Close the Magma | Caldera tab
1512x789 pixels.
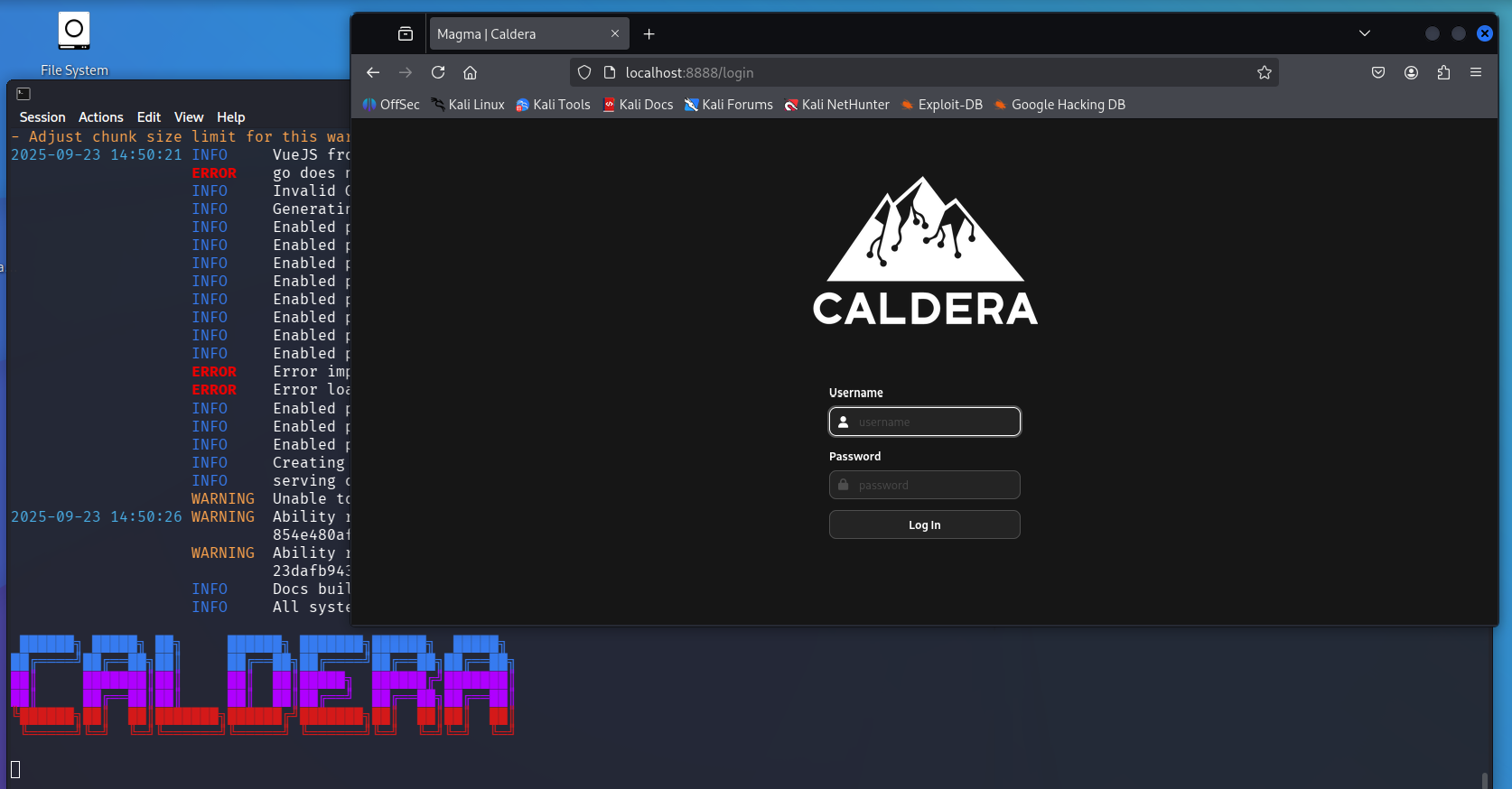[x=615, y=33]
